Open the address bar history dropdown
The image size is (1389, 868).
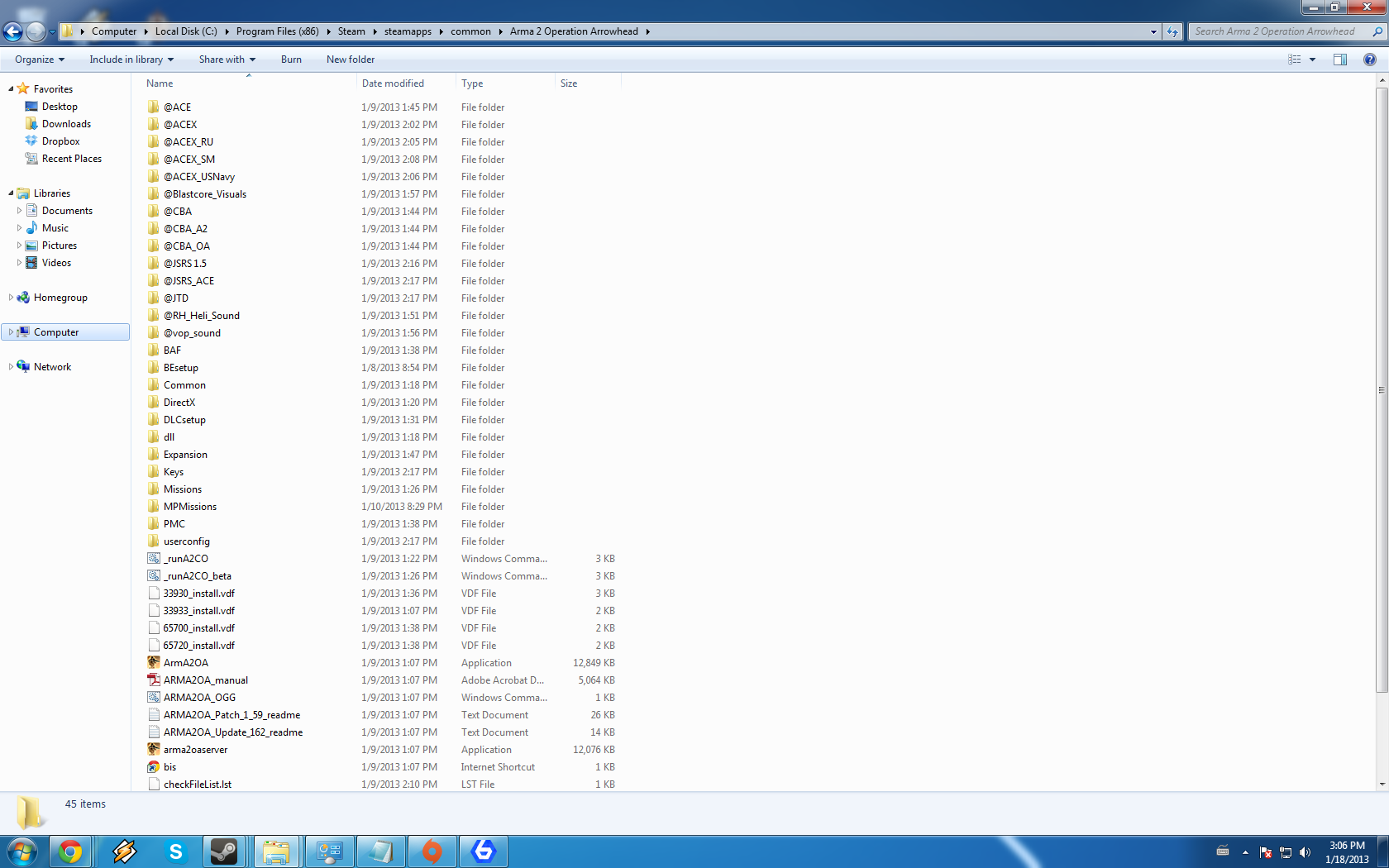(x=1153, y=31)
